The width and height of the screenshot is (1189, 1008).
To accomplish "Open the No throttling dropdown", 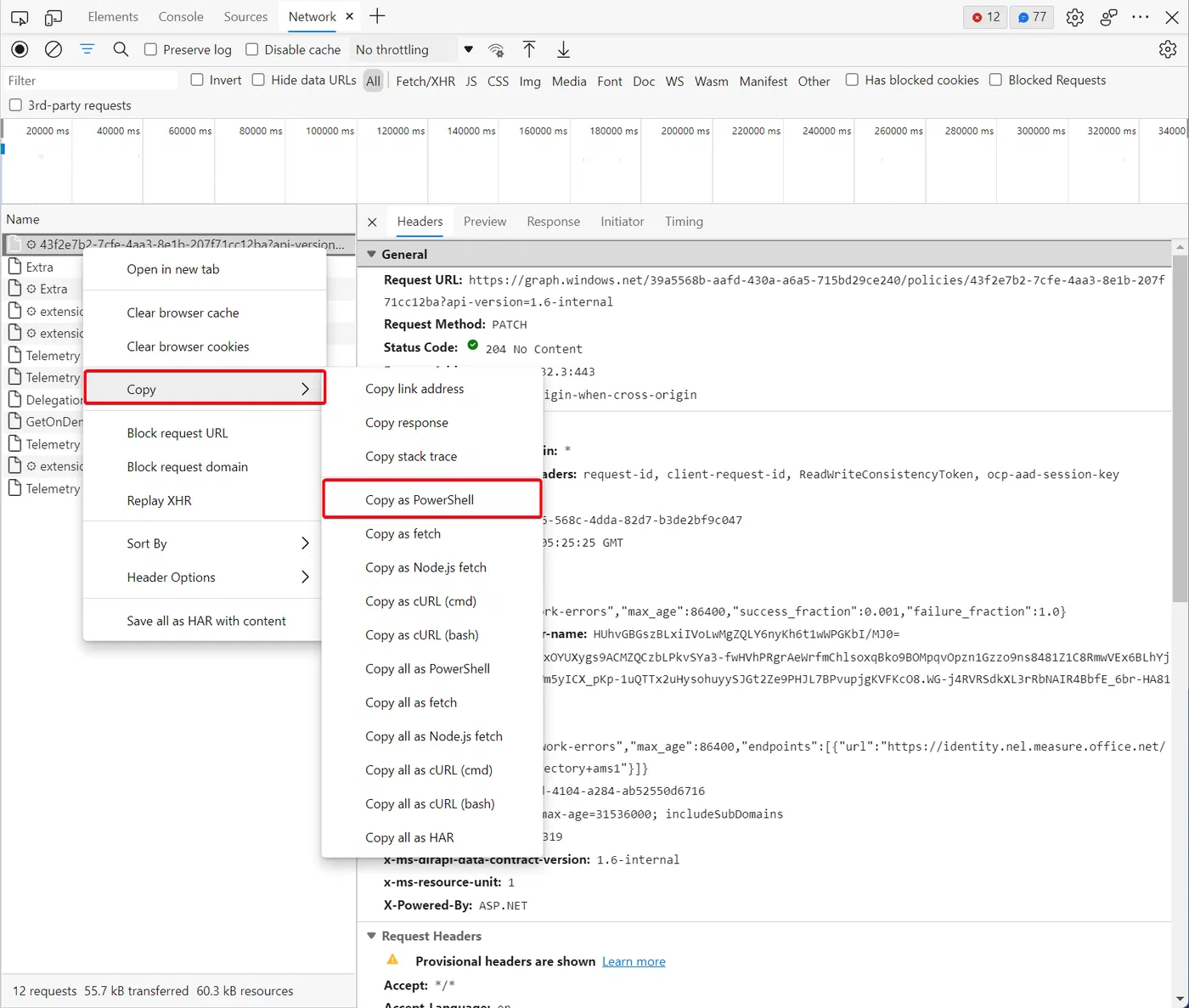I will click(x=414, y=49).
